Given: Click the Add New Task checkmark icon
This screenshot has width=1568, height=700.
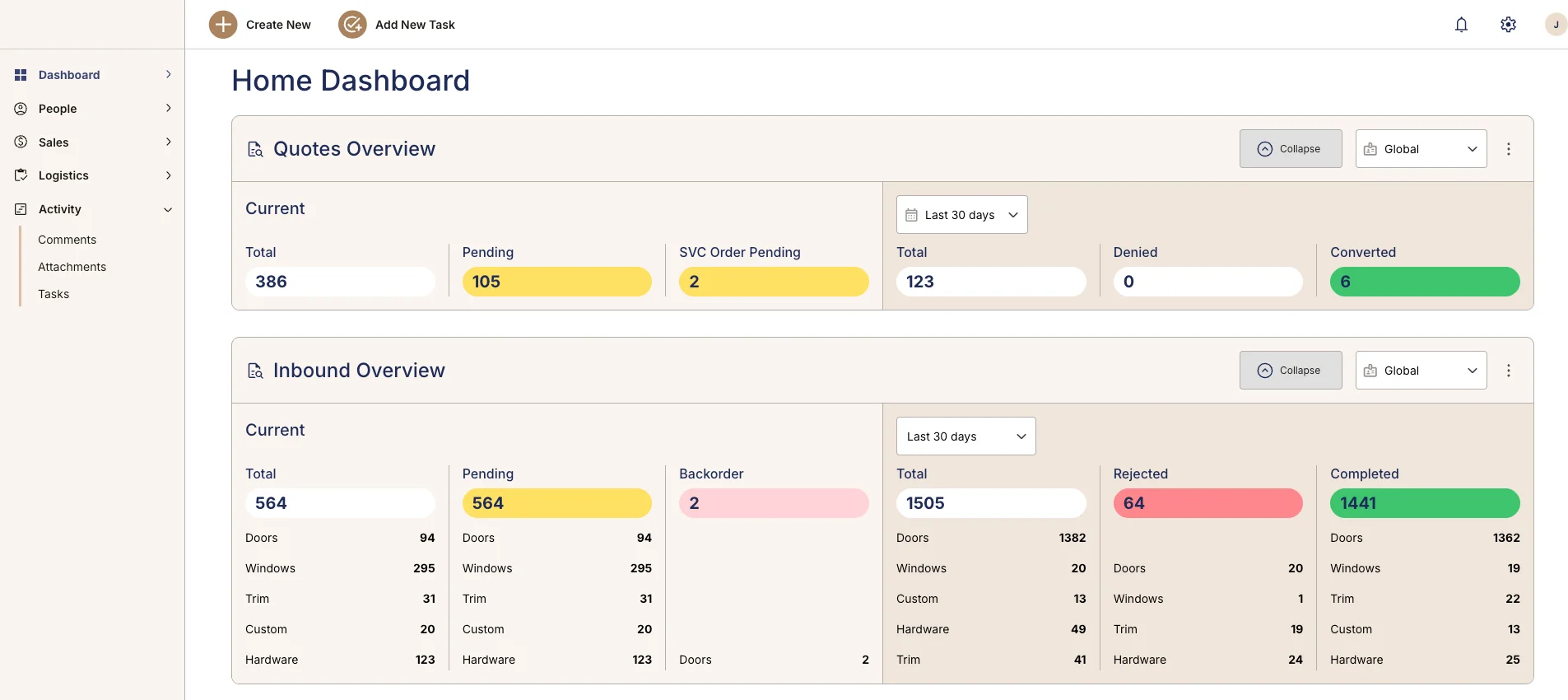Looking at the screenshot, I should point(352,25).
